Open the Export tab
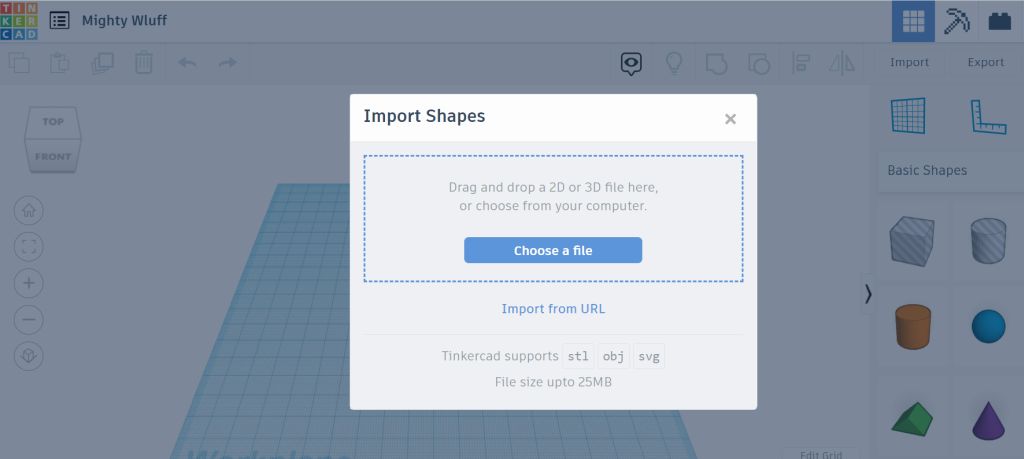This screenshot has width=1024, height=459. pyautogui.click(x=985, y=62)
